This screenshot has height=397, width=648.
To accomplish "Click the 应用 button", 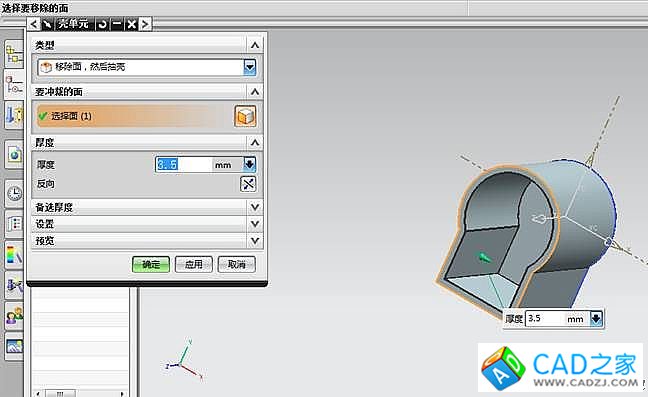I will (x=194, y=264).
